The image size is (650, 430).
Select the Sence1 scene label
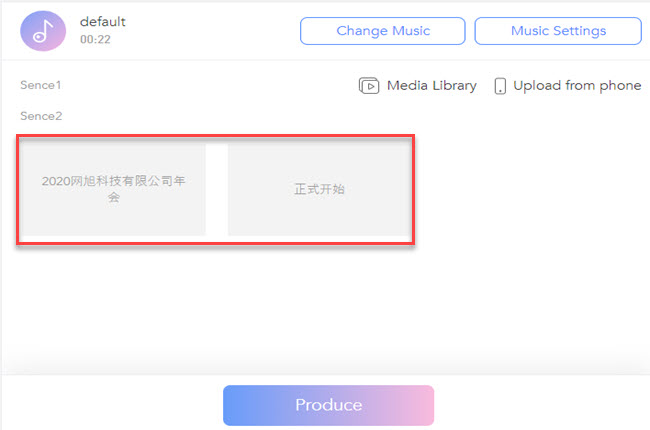coord(41,86)
